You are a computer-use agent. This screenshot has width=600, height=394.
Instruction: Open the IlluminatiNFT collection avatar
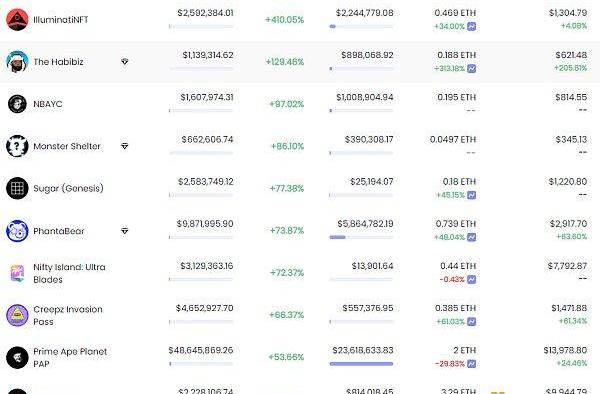[17, 20]
